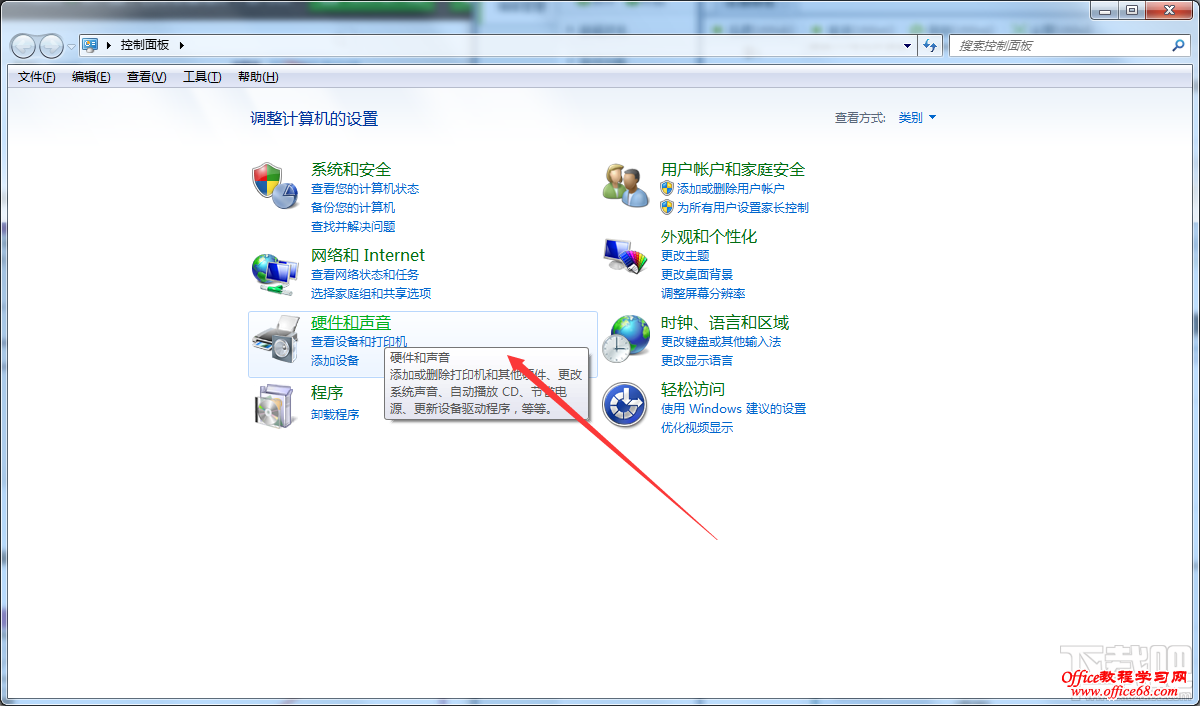Click the search magnifier icon
The image size is (1200, 706).
(x=1177, y=45)
